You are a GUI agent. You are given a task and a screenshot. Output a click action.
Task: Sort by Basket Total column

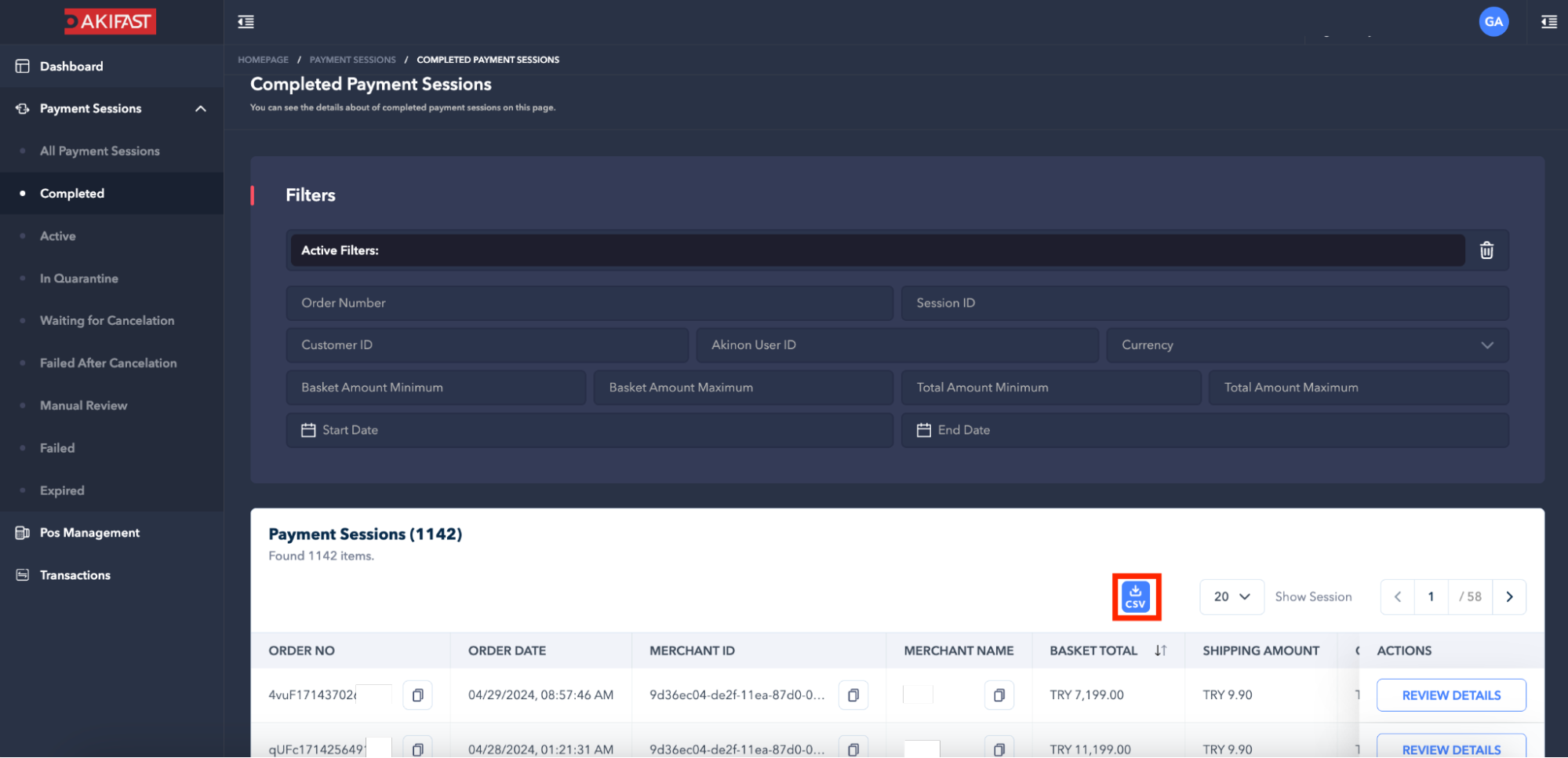pyautogui.click(x=1160, y=650)
